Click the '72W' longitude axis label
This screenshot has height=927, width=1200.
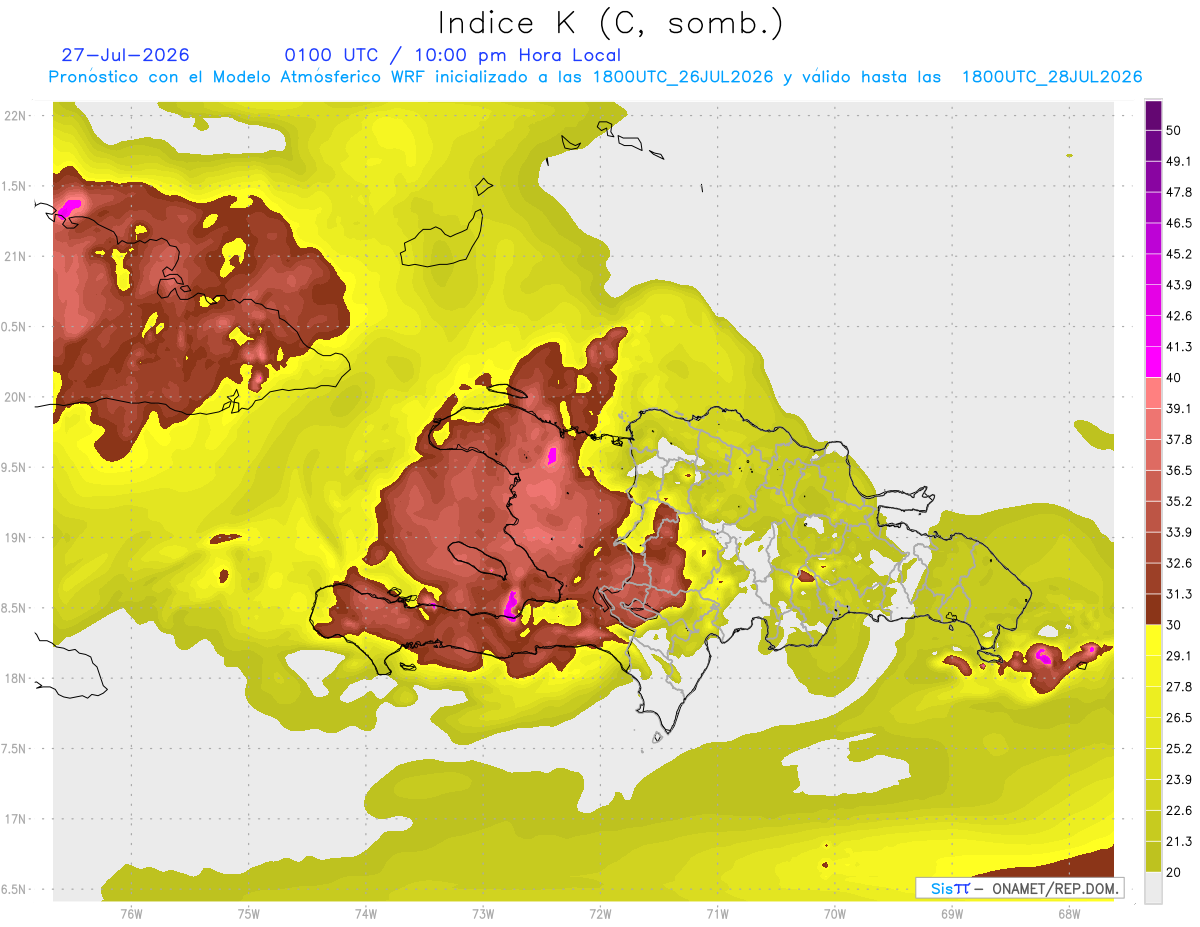click(600, 914)
